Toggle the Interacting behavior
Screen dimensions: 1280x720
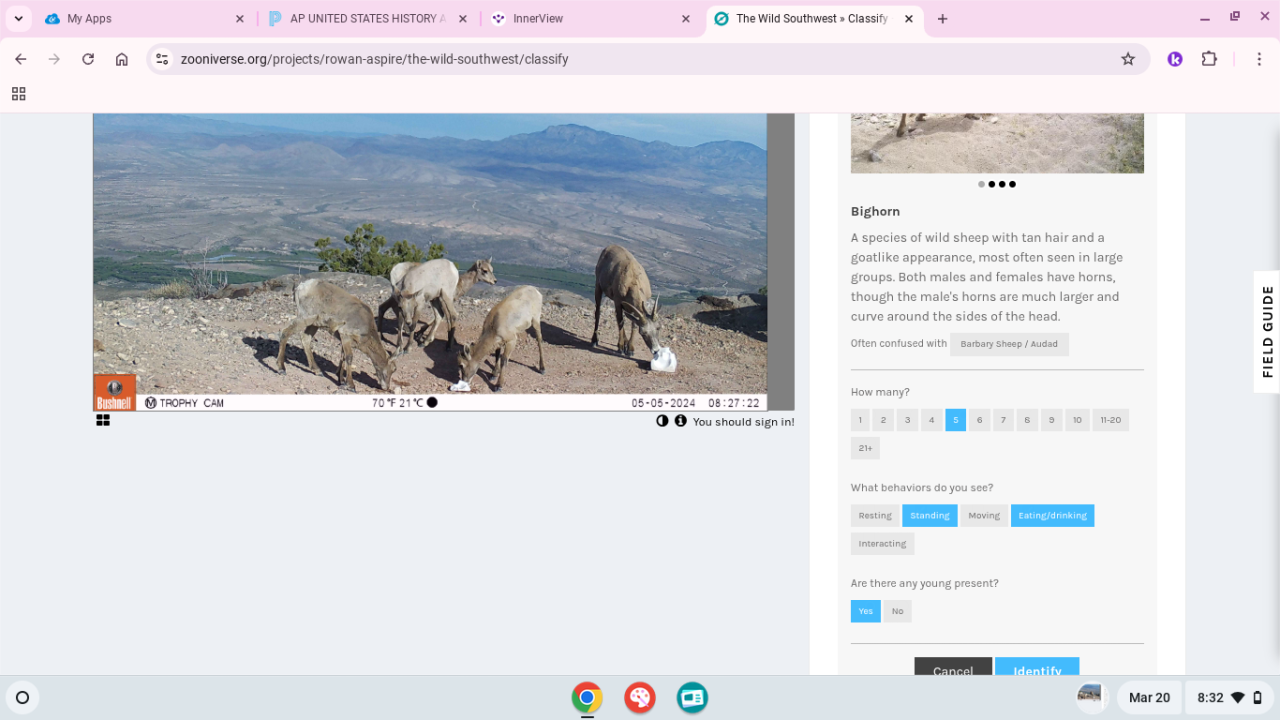tap(882, 544)
